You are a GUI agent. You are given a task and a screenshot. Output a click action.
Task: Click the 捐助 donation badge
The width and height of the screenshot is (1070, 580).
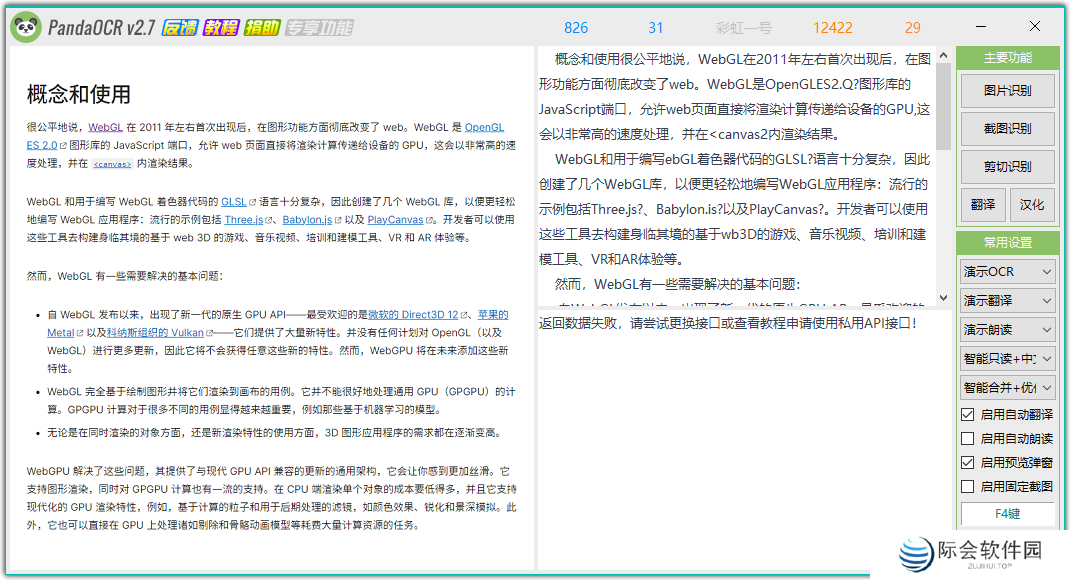coord(261,27)
